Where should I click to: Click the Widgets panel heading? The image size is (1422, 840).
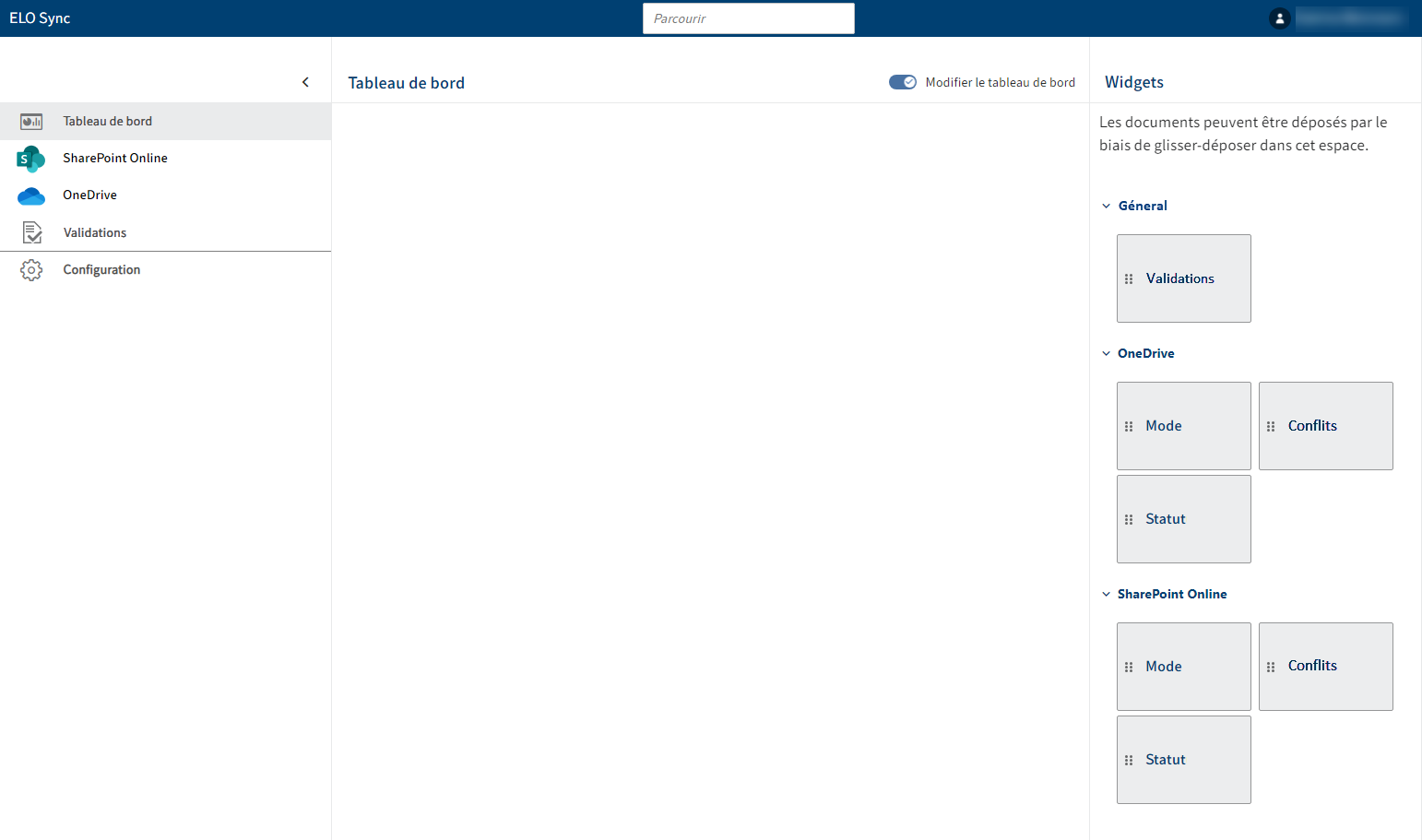click(1134, 82)
